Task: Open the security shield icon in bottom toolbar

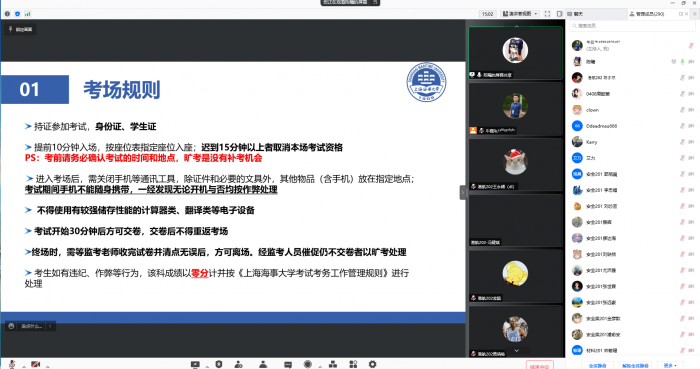Action: [219, 364]
